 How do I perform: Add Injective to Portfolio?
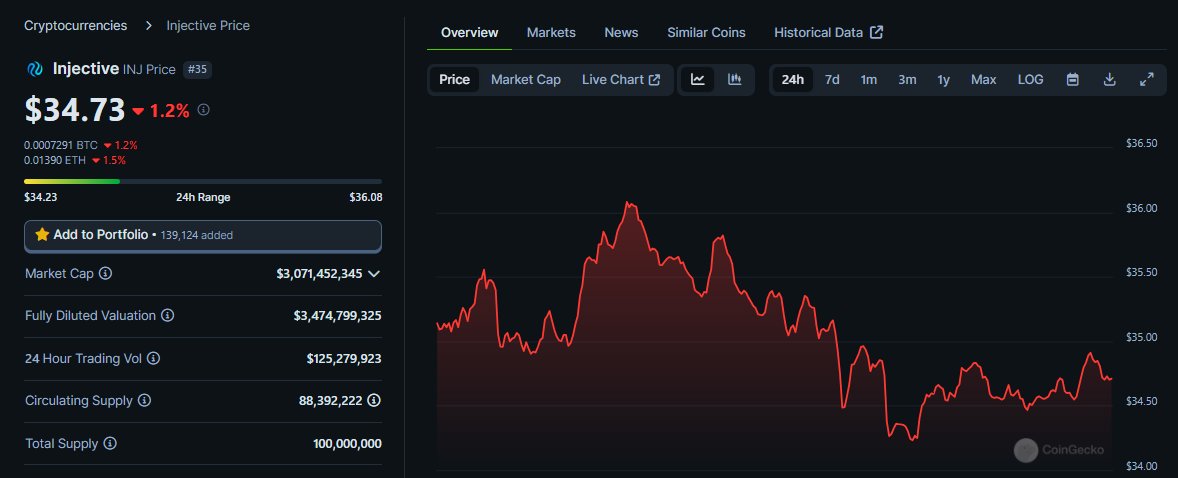tap(203, 235)
